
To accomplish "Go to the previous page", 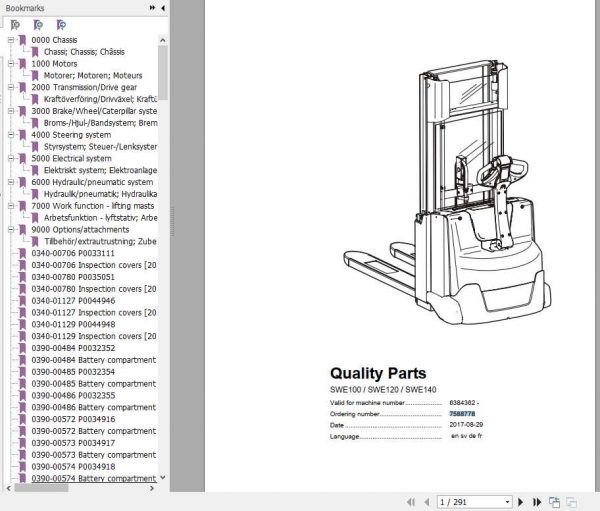I will [427, 502].
